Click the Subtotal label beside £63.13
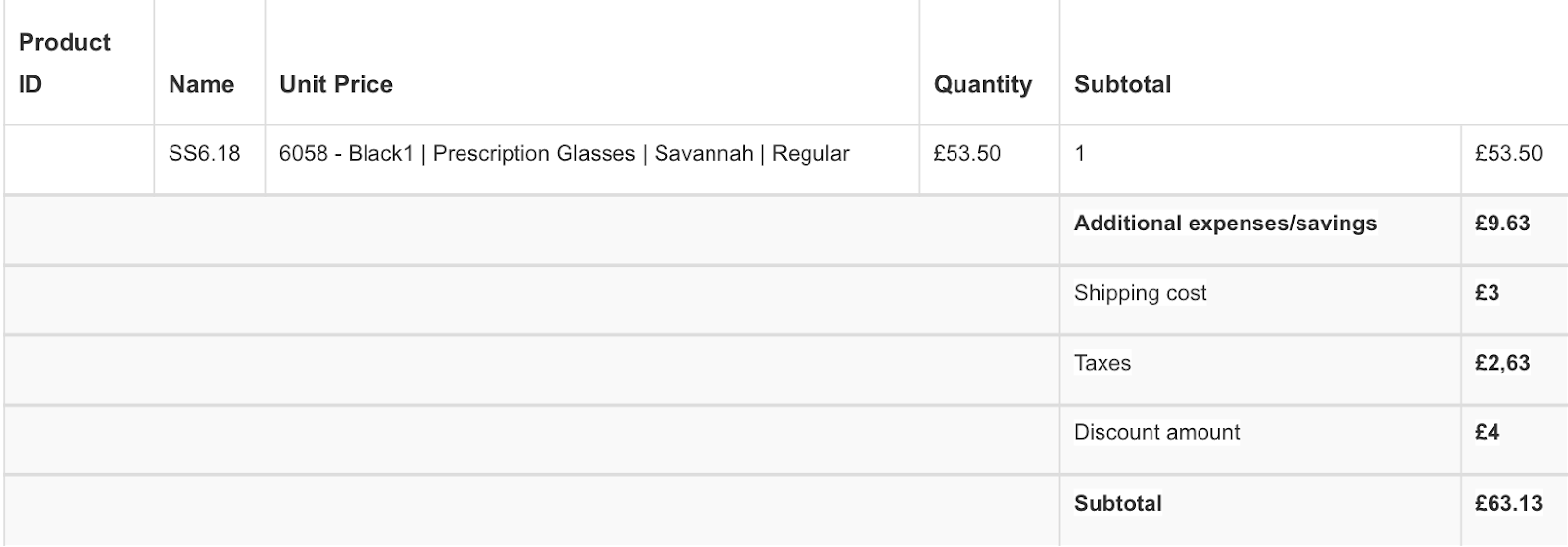Viewport: 1568px width, 547px height. click(1117, 503)
